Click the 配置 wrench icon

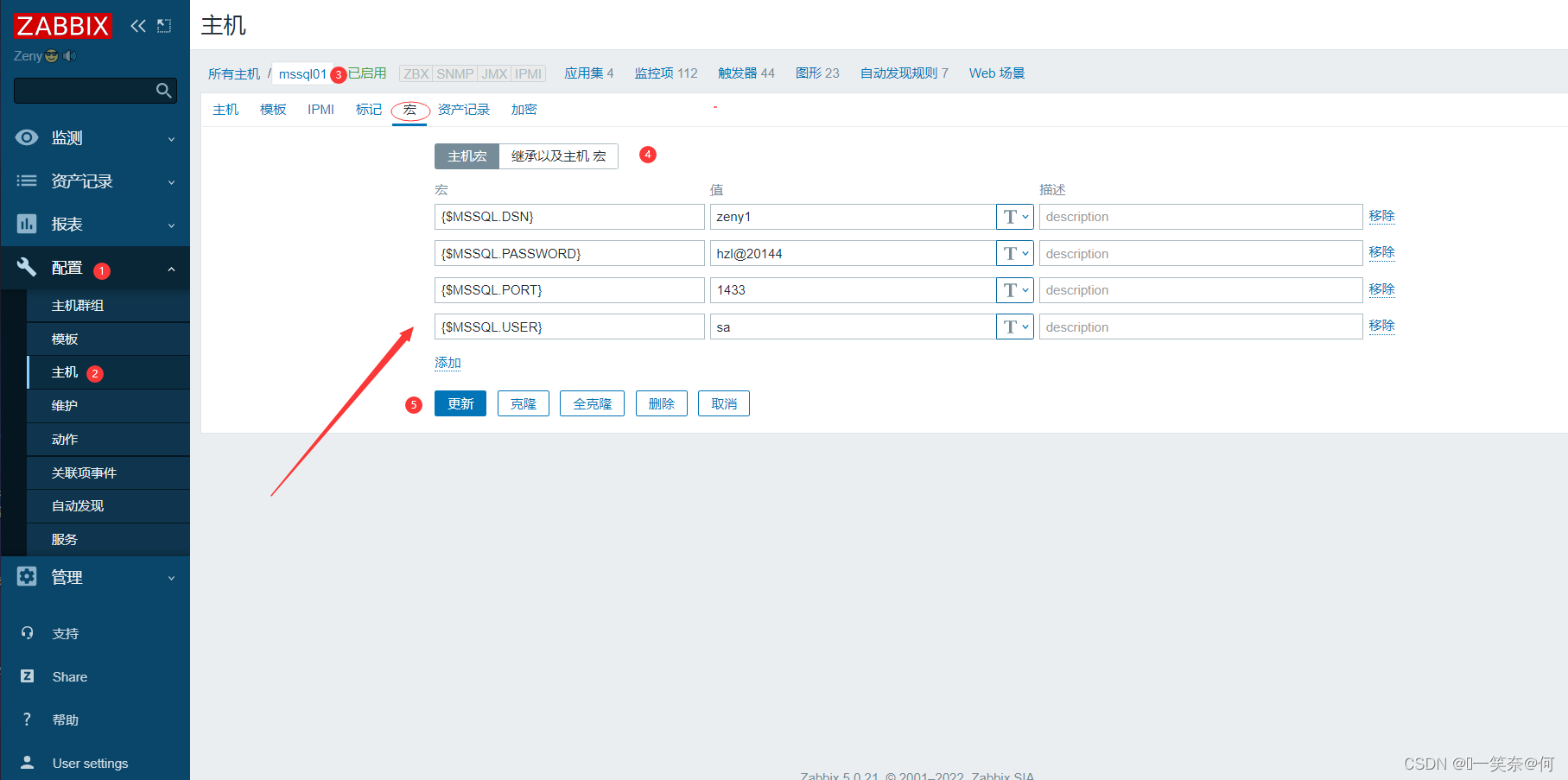(27, 267)
